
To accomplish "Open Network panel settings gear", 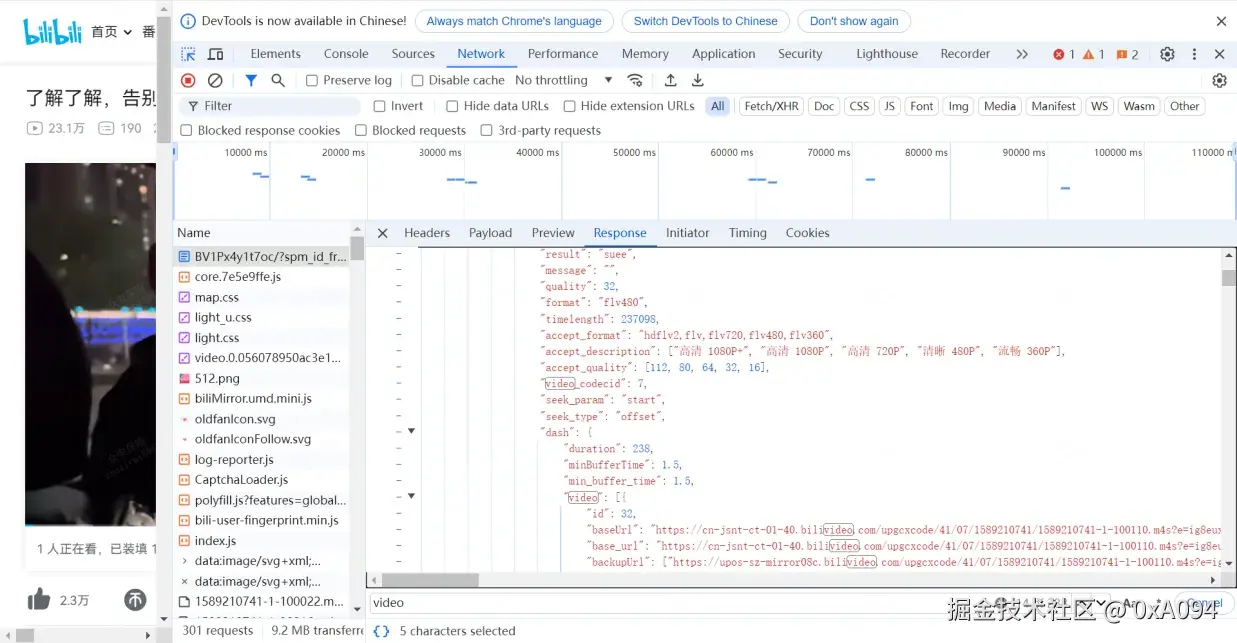I will click(1219, 80).
